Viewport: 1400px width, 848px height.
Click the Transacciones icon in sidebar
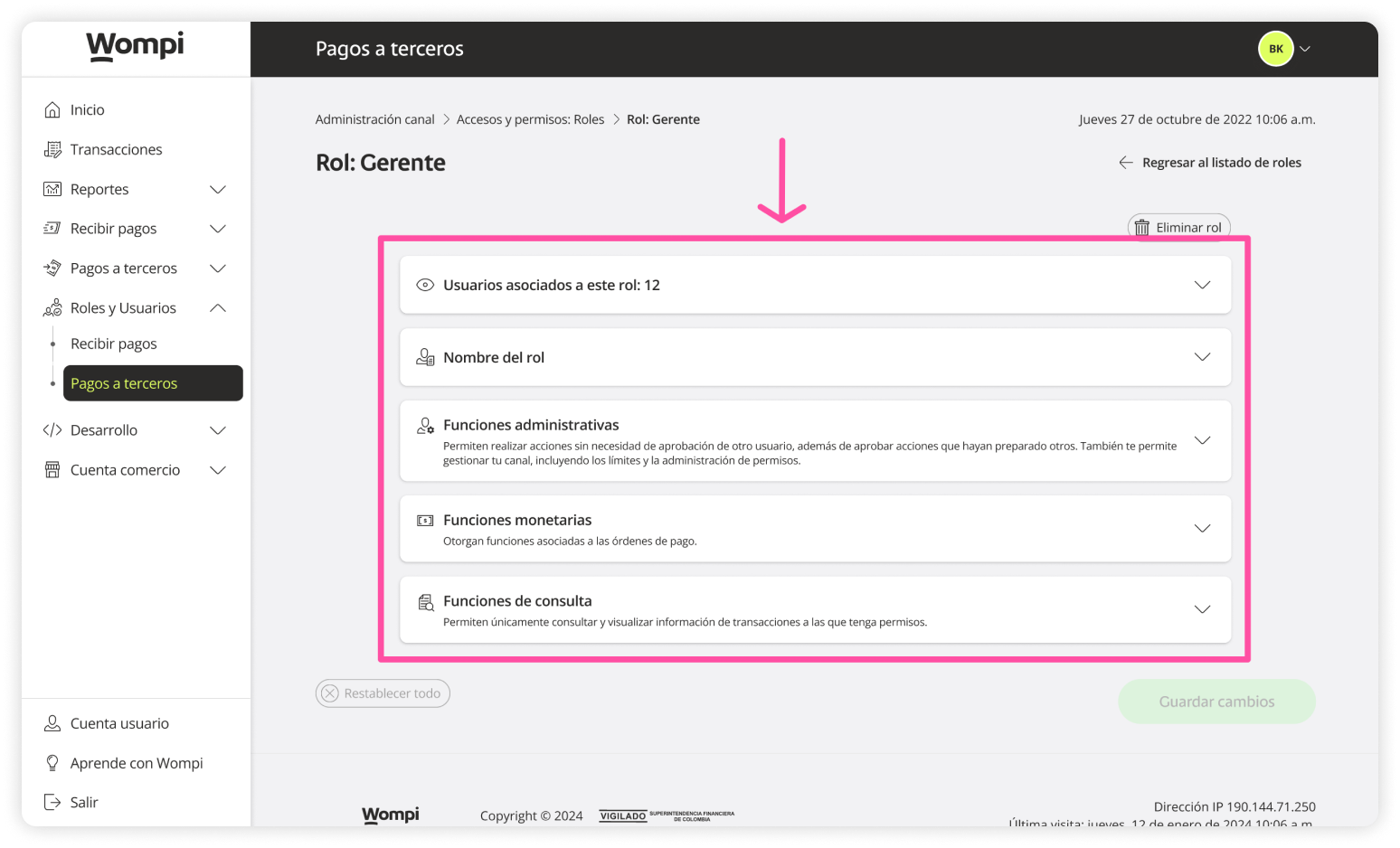[x=52, y=149]
